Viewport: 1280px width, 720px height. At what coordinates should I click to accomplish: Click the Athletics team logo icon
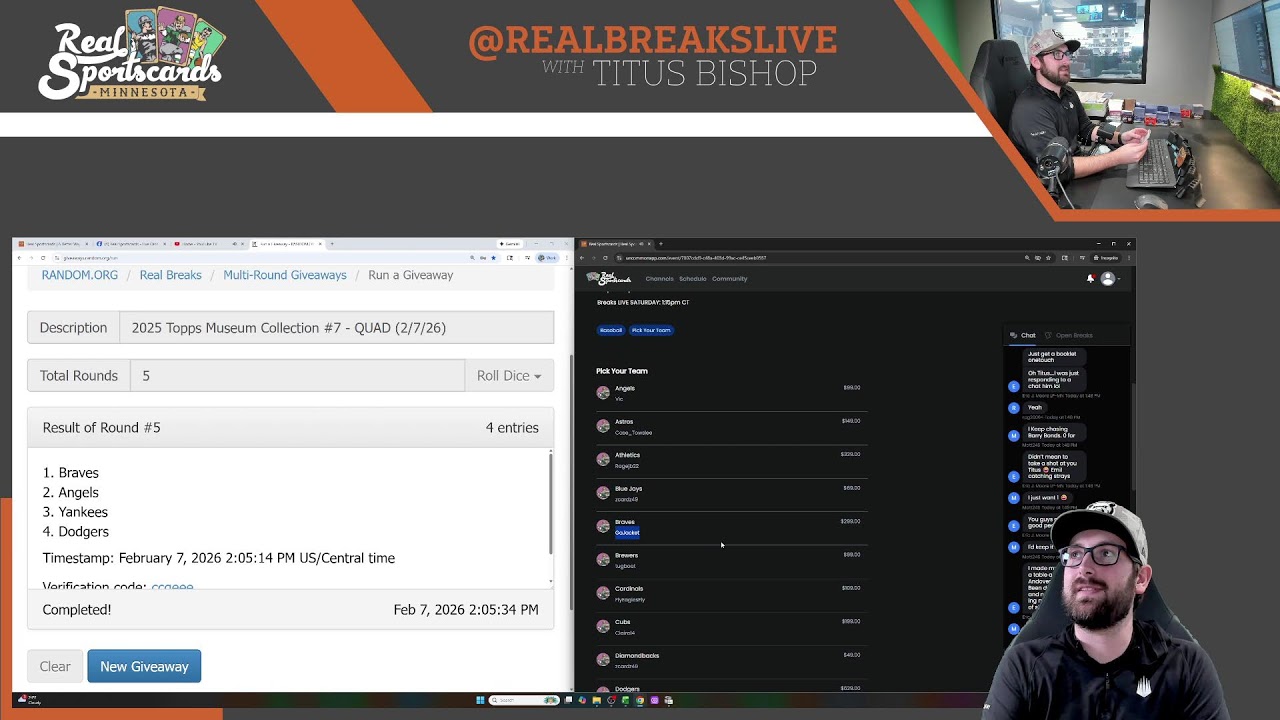[x=603, y=460]
